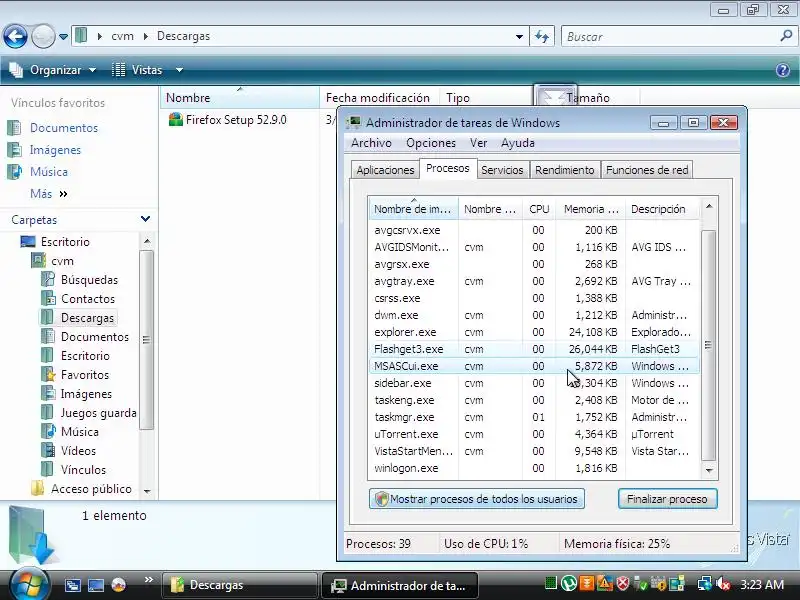Open Ayuda menu in Task Manager
This screenshot has height=600, width=800.
click(x=517, y=143)
